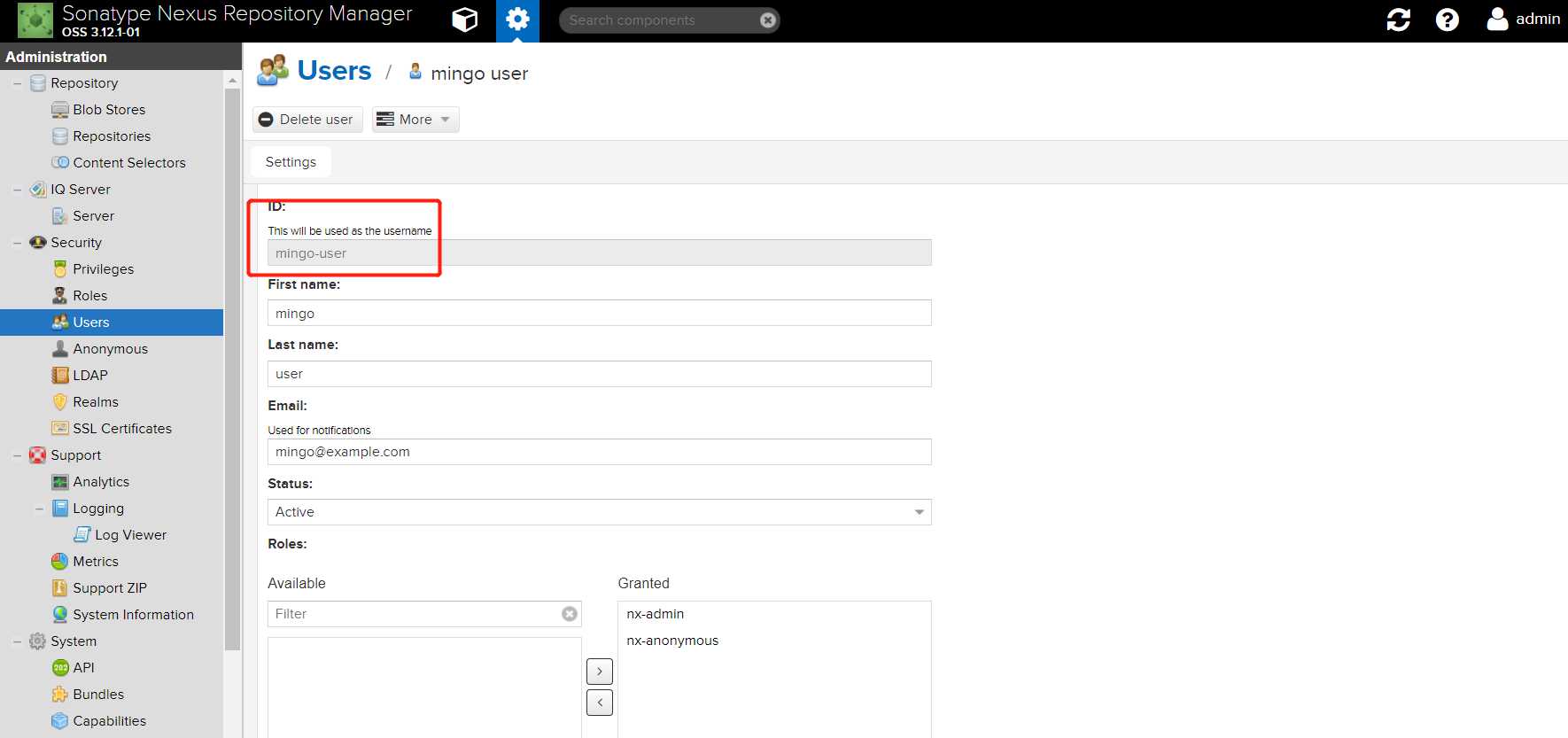Edit the Last name field
The image size is (1568, 738).
pos(599,374)
